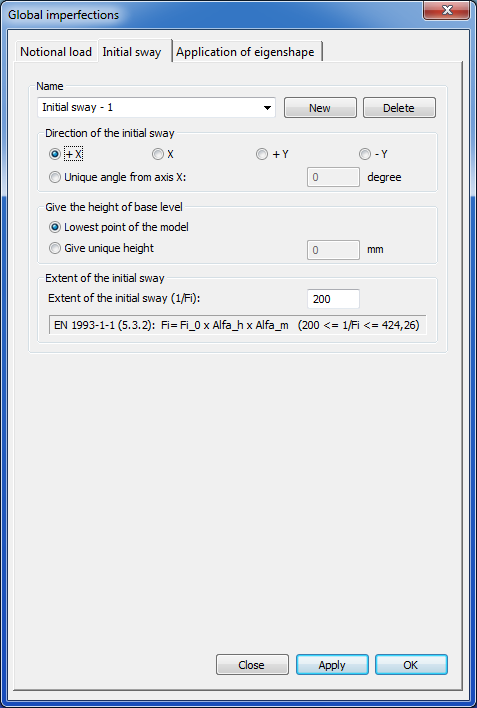Viewport: 477px width, 708px height.
Task: Click the Close button at bottom
Action: (252, 665)
